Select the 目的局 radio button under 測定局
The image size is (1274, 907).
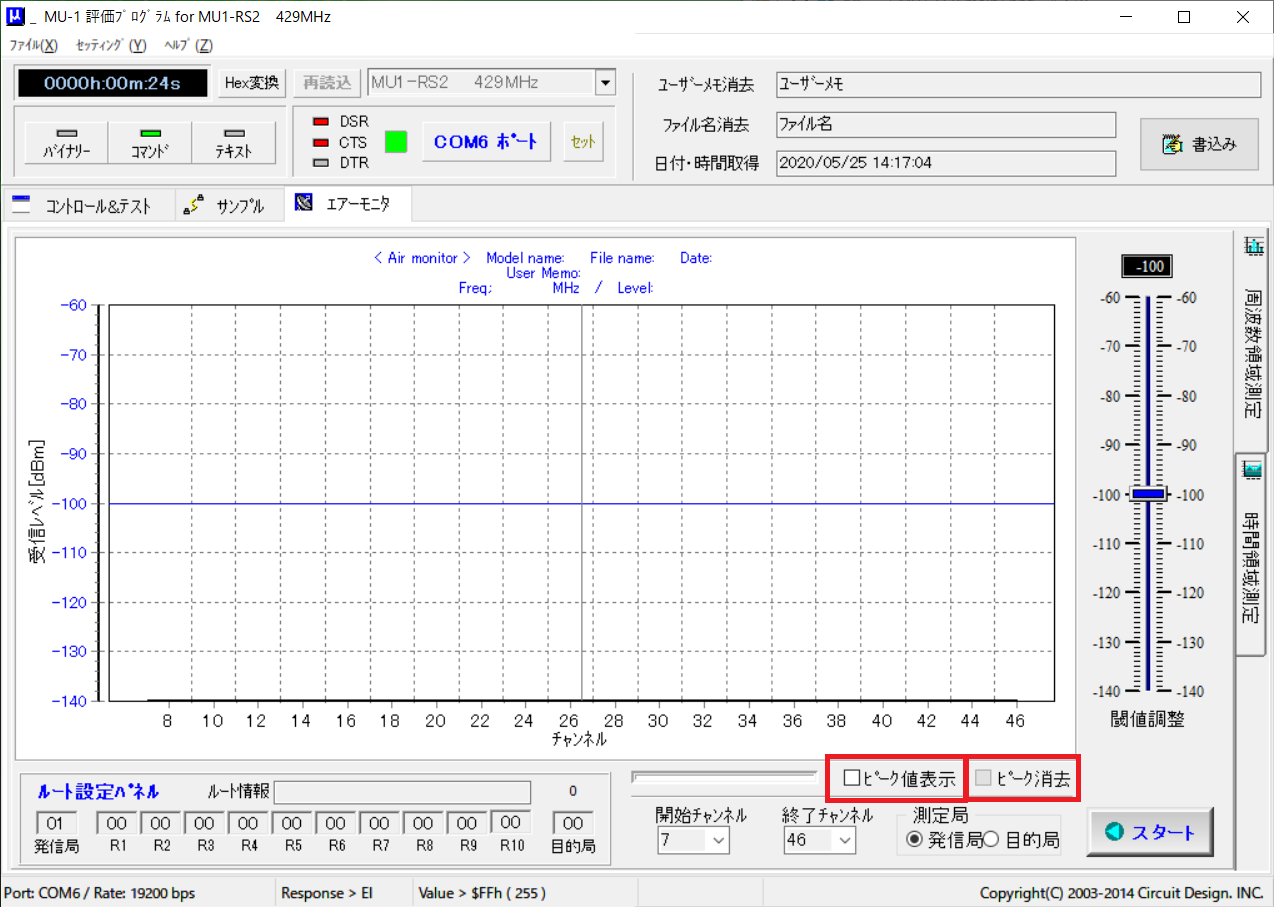[x=992, y=840]
